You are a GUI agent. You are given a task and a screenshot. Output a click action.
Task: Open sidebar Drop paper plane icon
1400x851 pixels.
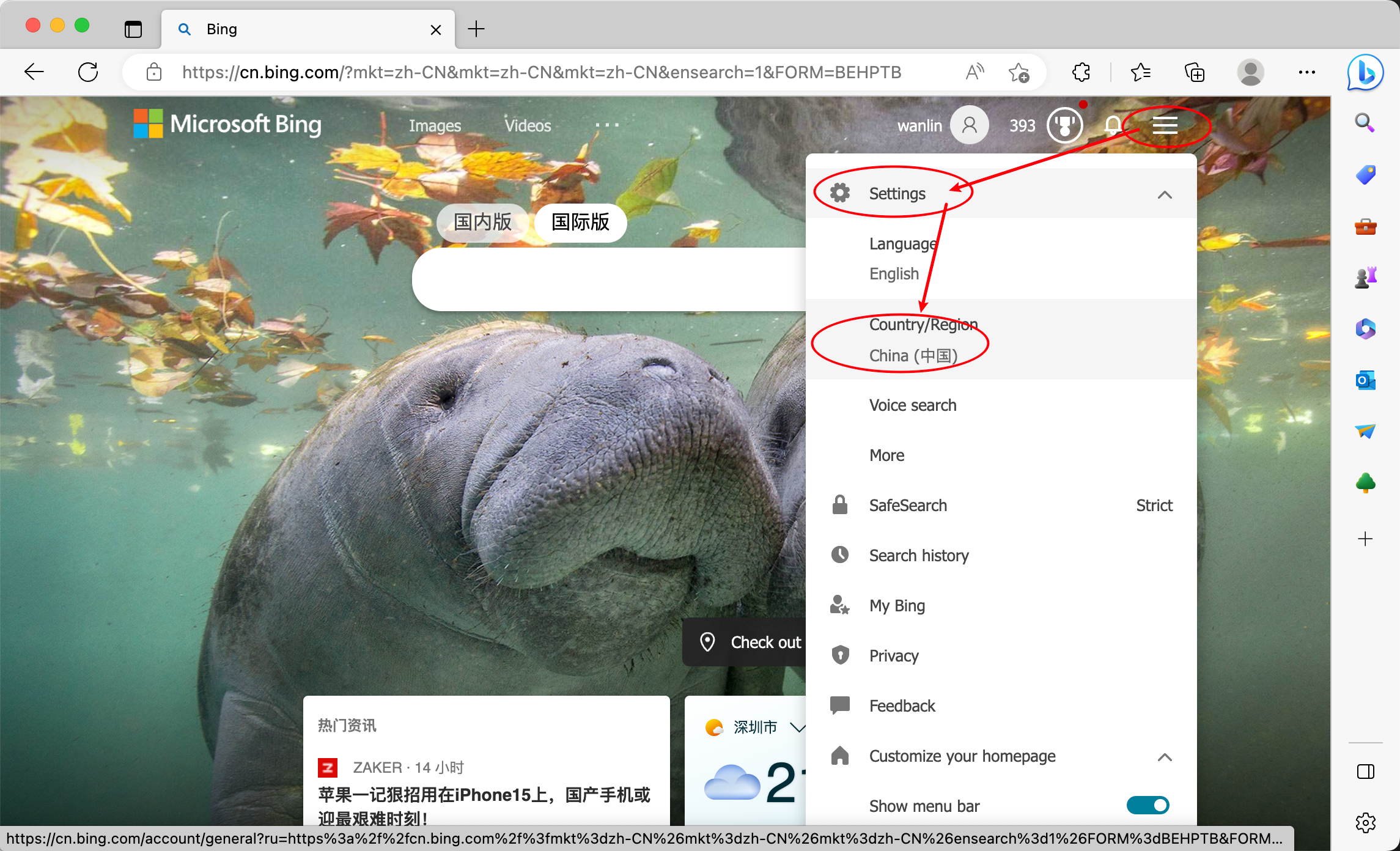point(1365,432)
